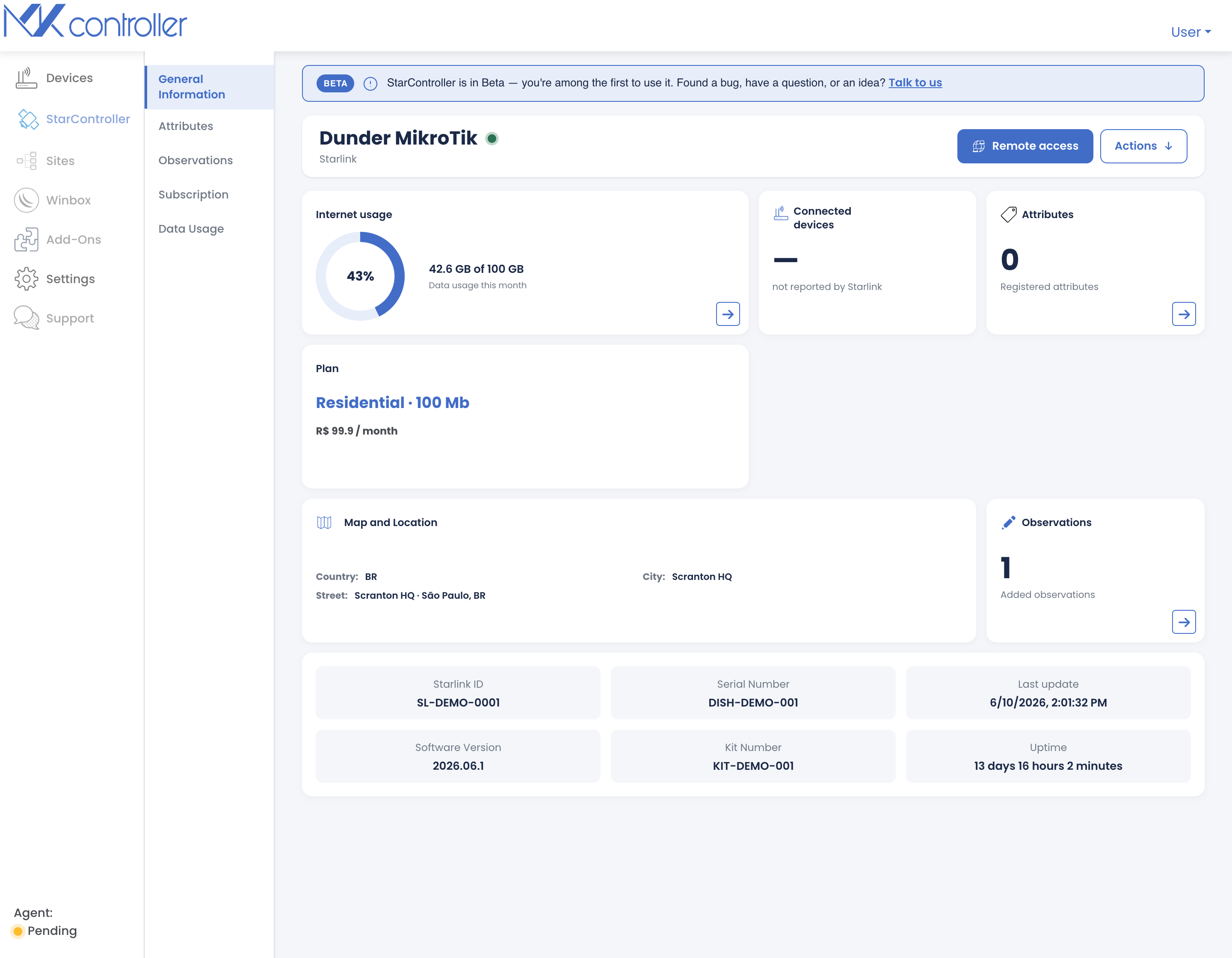Click the Attributes tag icon
This screenshot has width=1232, height=958.
coord(1008,214)
